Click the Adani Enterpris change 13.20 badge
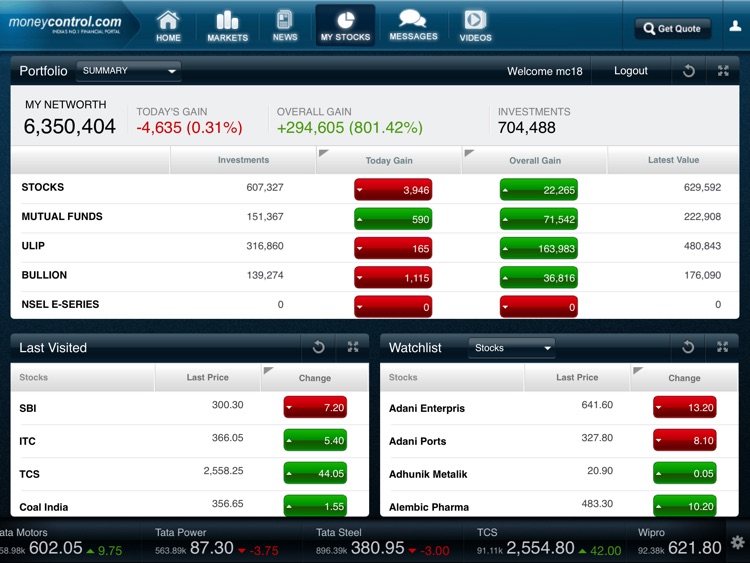 point(685,407)
